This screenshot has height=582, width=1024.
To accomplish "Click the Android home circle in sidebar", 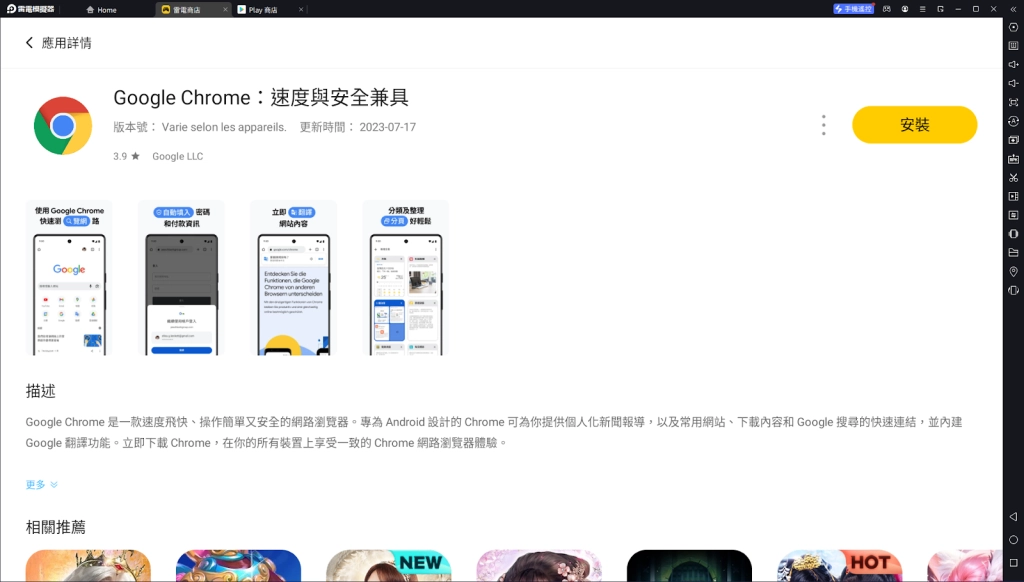I will pos(1014,540).
